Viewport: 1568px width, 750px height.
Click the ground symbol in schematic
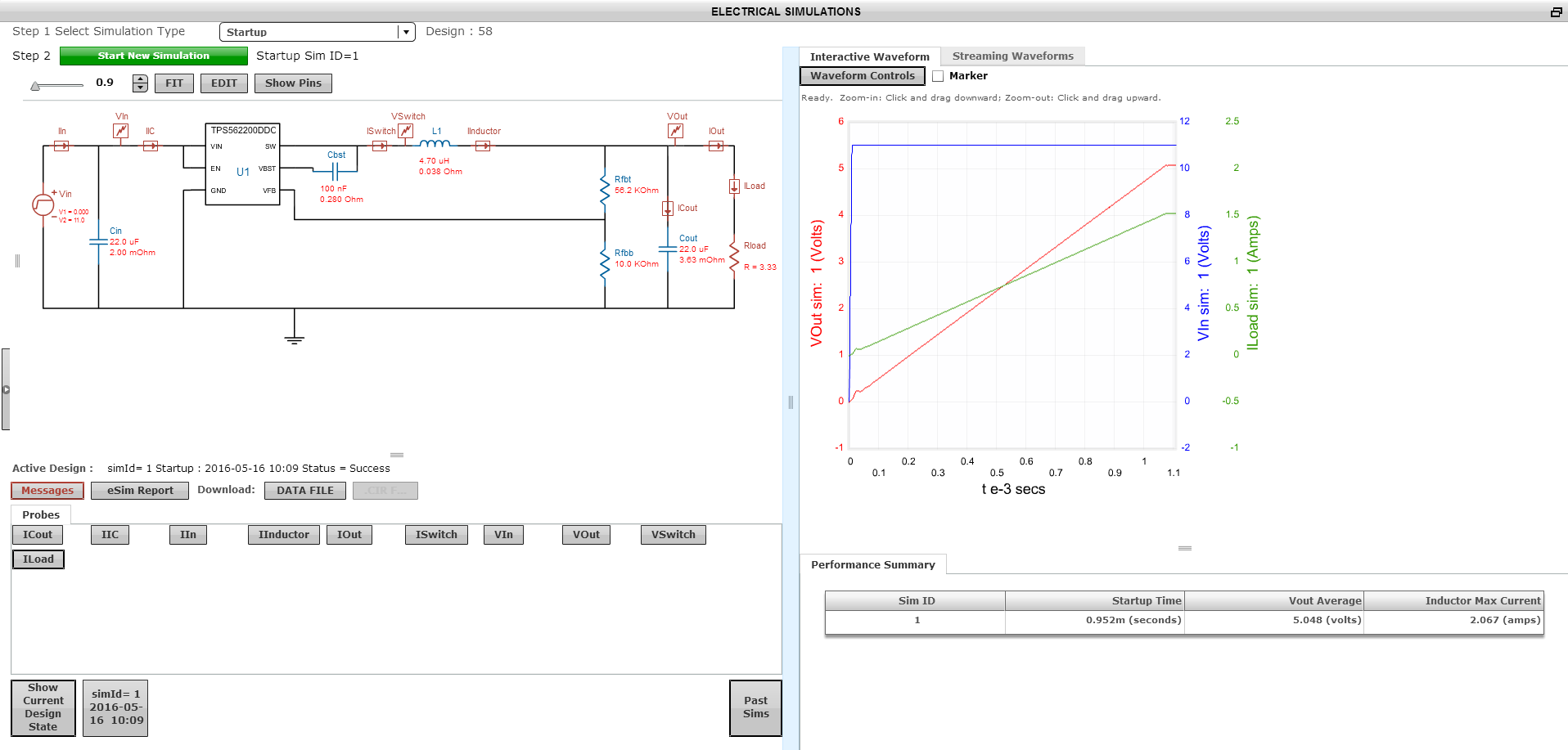[x=295, y=339]
